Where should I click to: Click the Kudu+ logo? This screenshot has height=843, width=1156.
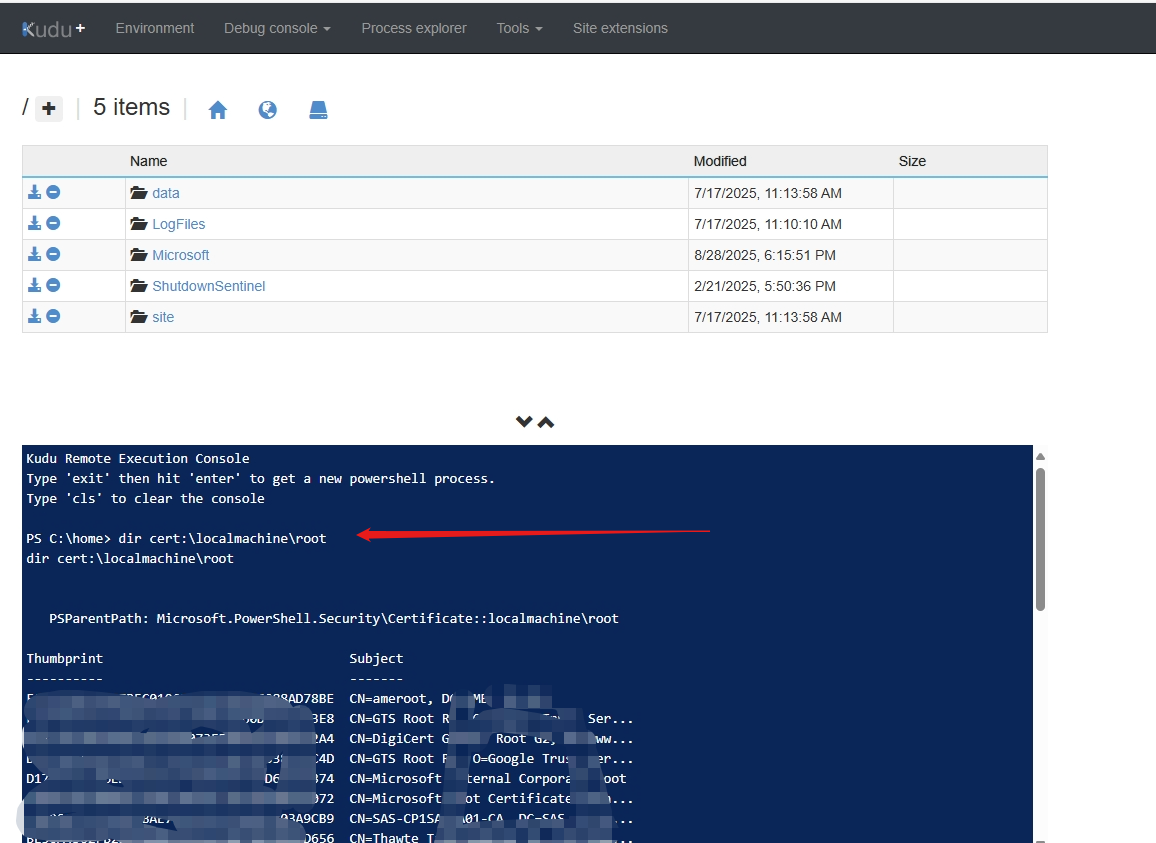(x=51, y=28)
